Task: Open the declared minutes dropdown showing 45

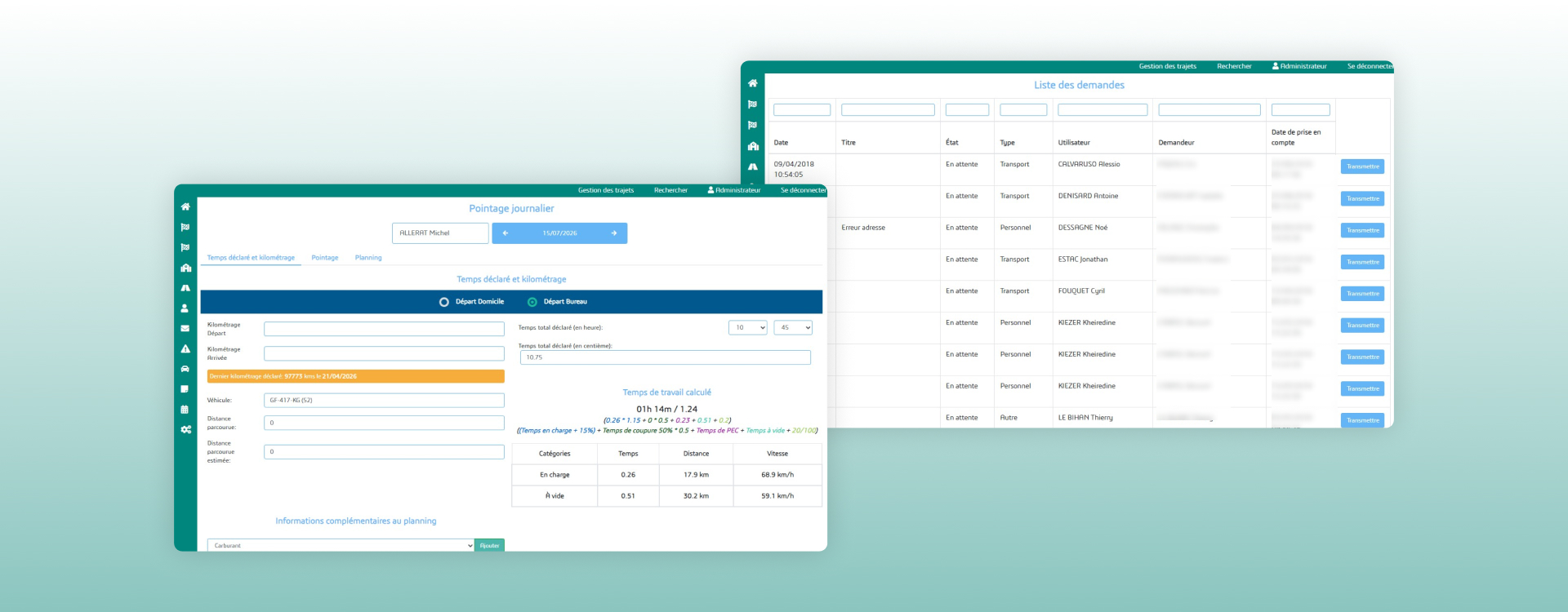Action: pos(793,328)
